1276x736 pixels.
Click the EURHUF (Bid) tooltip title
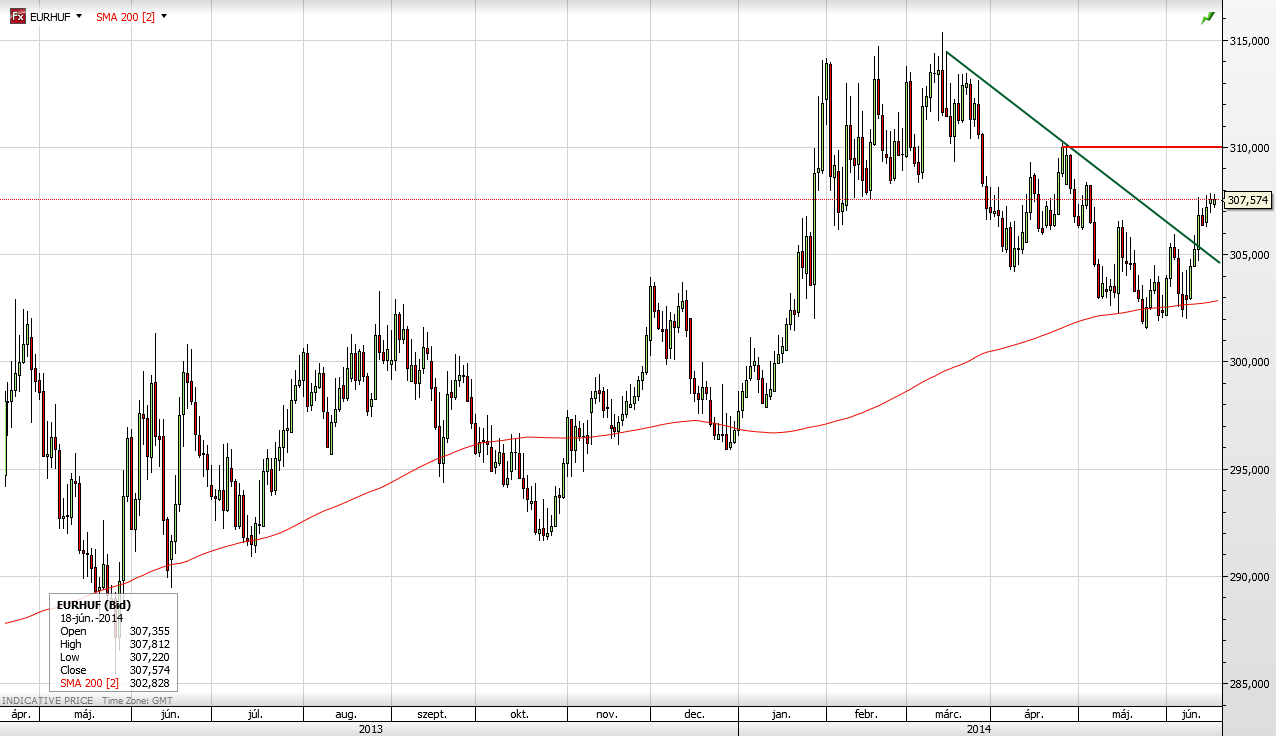[94, 605]
